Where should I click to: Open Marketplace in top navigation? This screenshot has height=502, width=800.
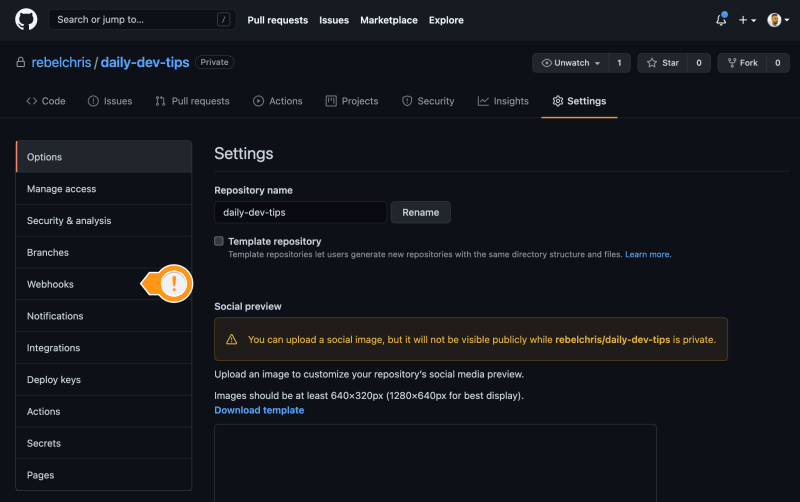point(389,20)
